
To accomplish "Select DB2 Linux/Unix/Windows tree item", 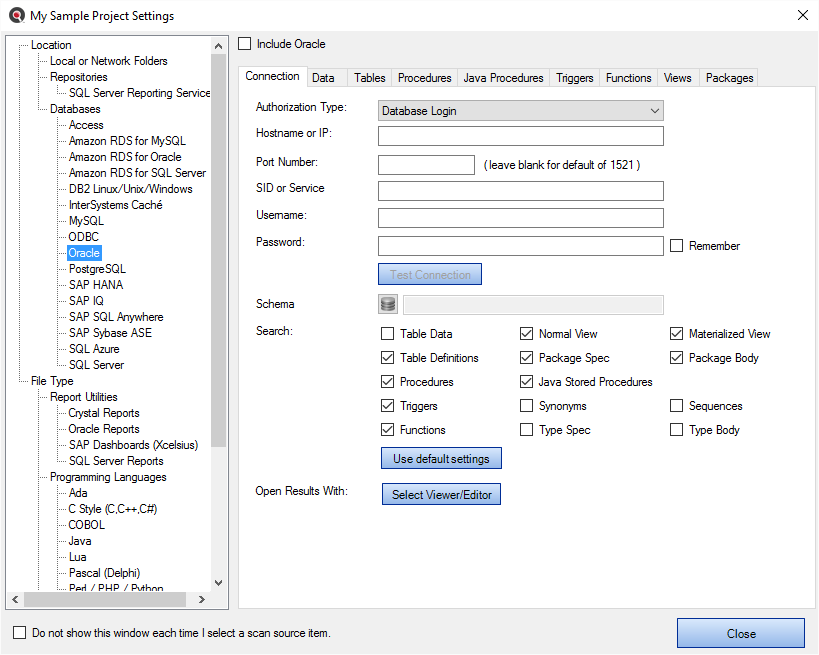I will pos(131,189).
